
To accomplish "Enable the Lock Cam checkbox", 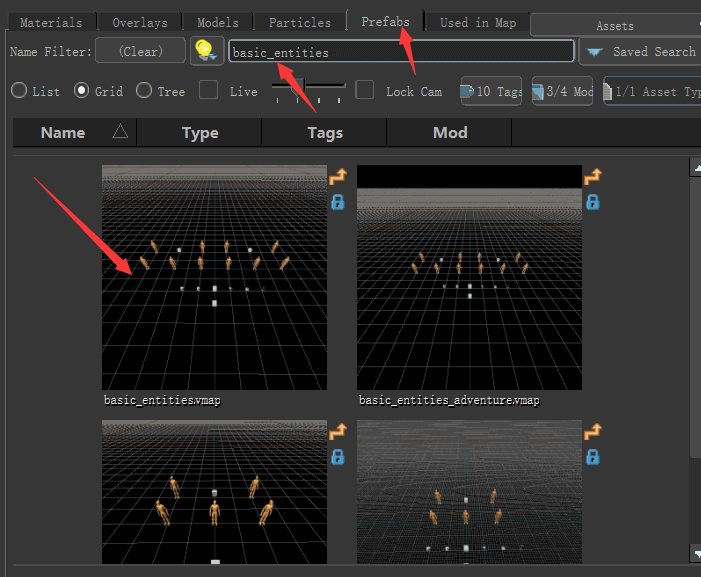I will click(366, 91).
